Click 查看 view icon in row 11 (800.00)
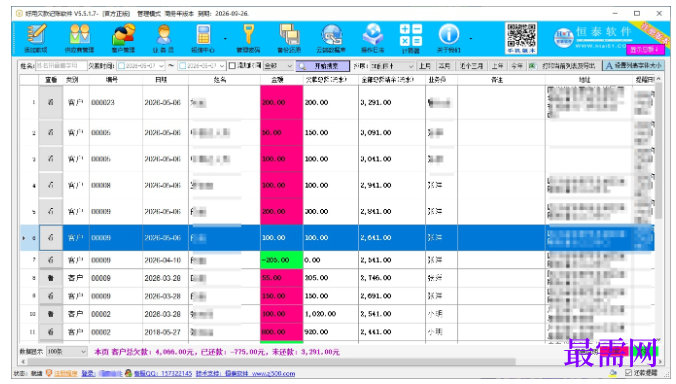 click(51, 332)
